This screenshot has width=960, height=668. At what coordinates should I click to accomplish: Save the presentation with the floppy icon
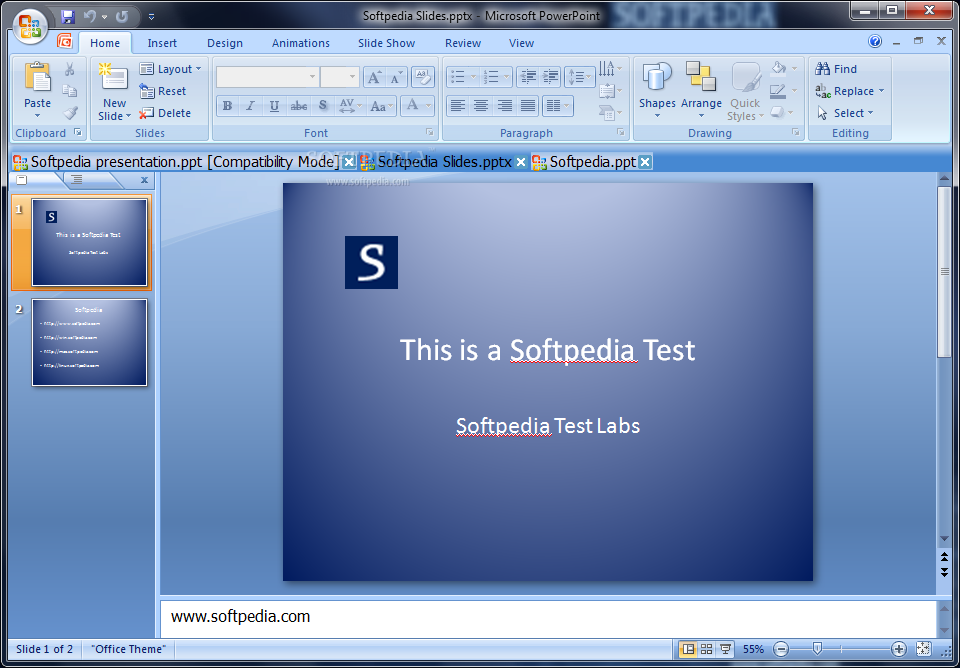click(x=68, y=17)
